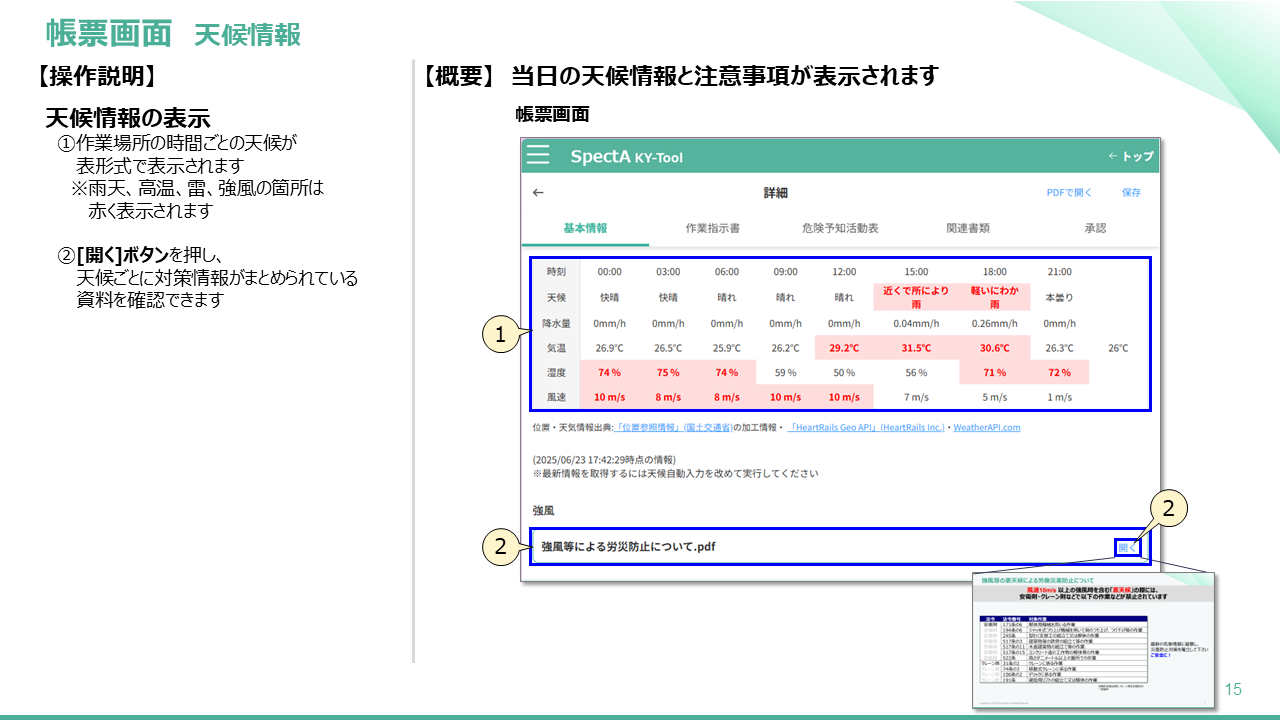
Task: Click PDFで開く in the detail header
Action: [x=1069, y=192]
